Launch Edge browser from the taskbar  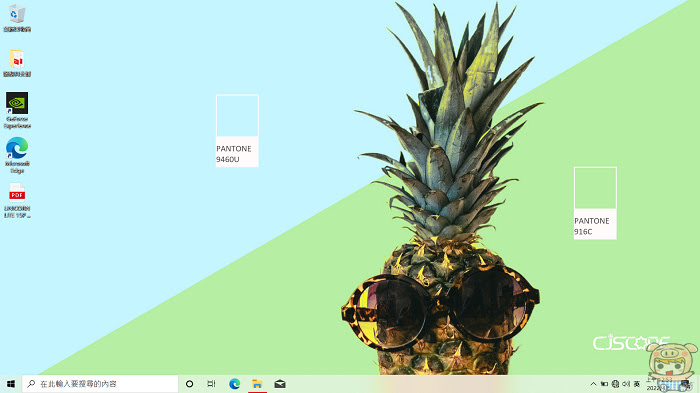234,384
